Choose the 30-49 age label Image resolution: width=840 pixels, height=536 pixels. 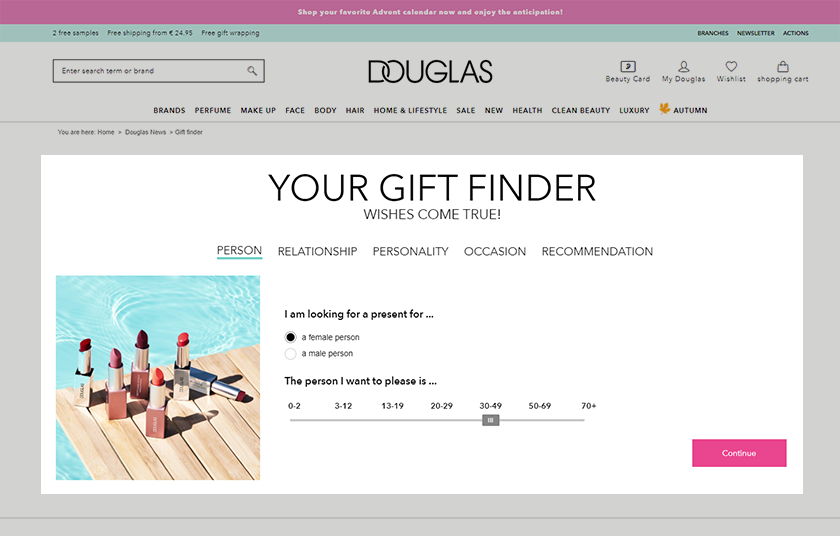[x=491, y=406]
